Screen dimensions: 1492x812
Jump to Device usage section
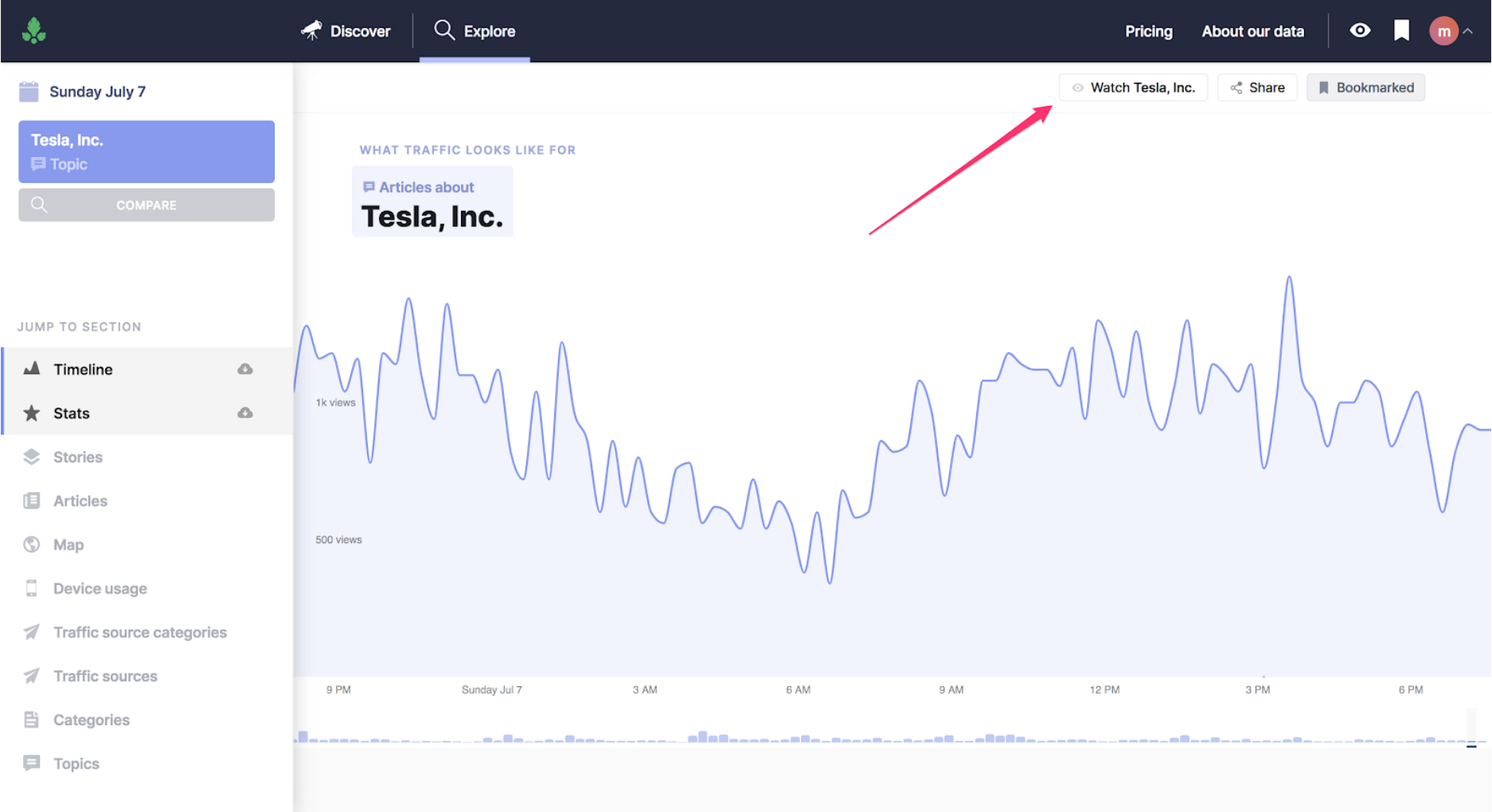(x=147, y=588)
